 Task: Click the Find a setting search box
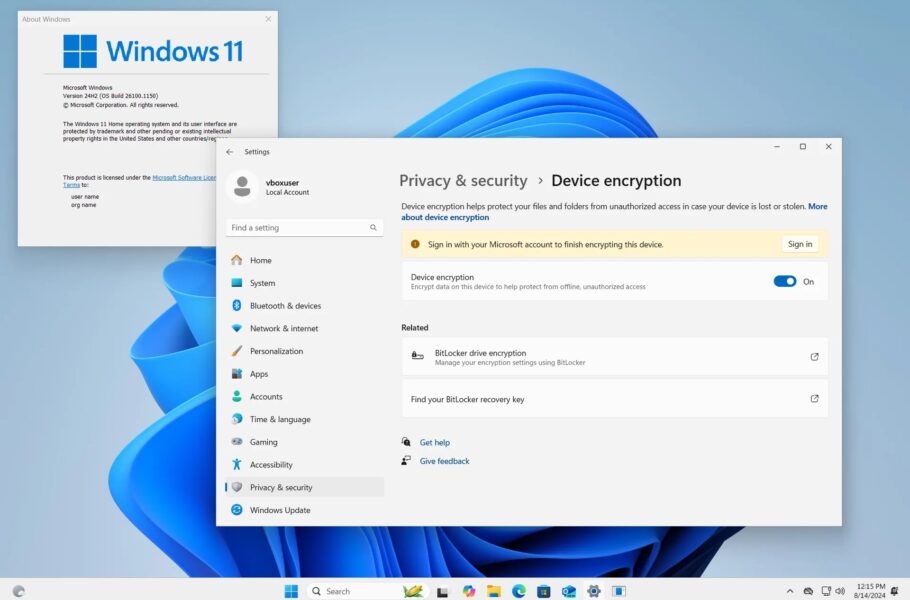coord(298,228)
